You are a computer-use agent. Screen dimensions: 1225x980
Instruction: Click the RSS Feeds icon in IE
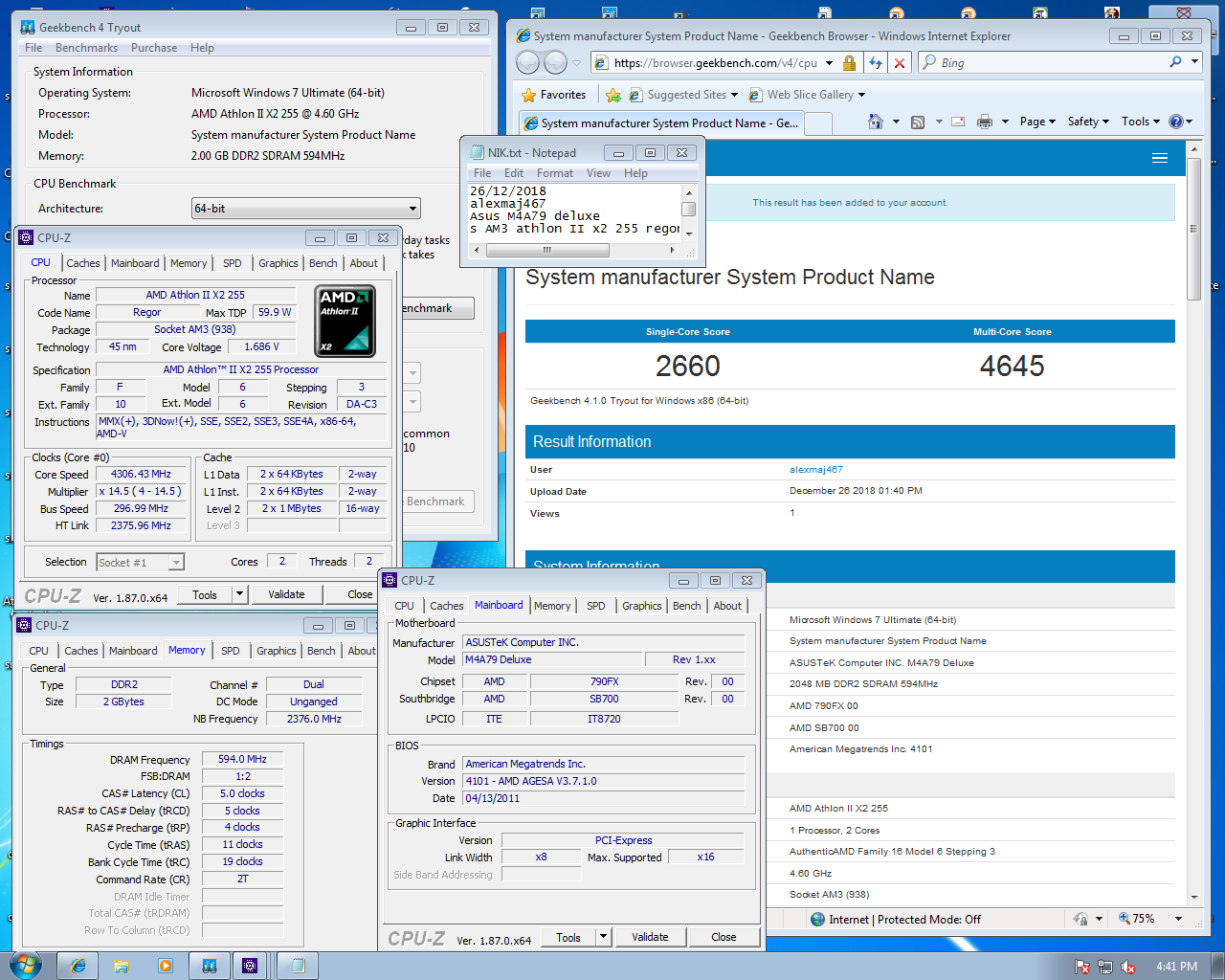pyautogui.click(x=918, y=122)
